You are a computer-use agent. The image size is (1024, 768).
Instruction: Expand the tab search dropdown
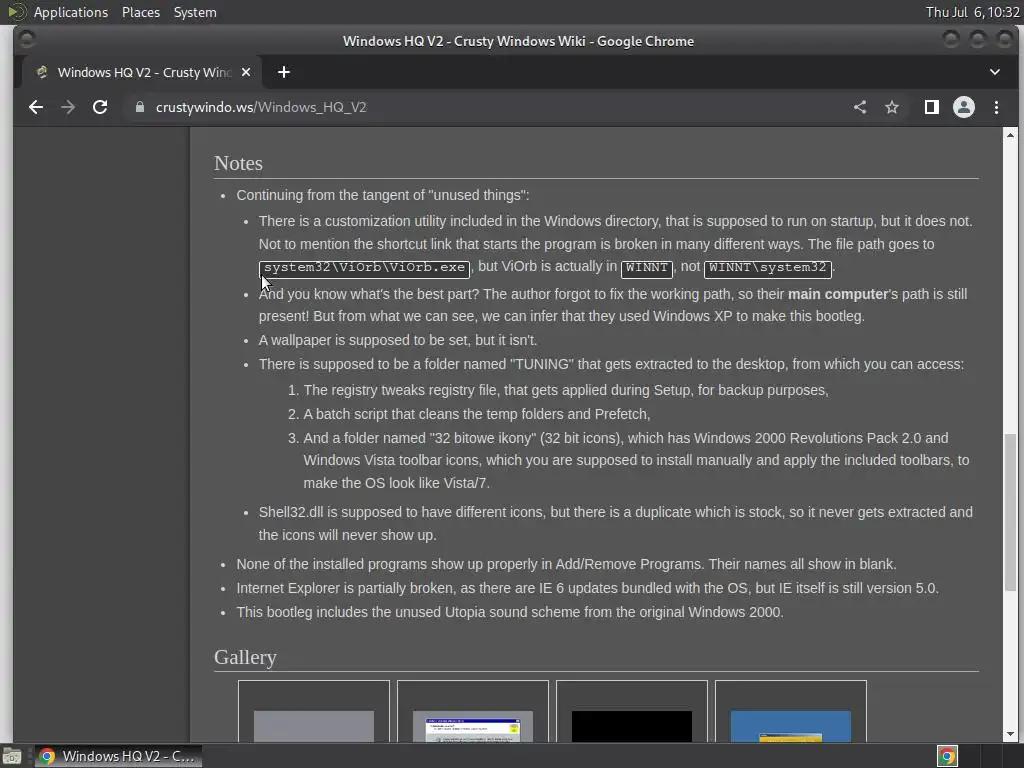[995, 72]
